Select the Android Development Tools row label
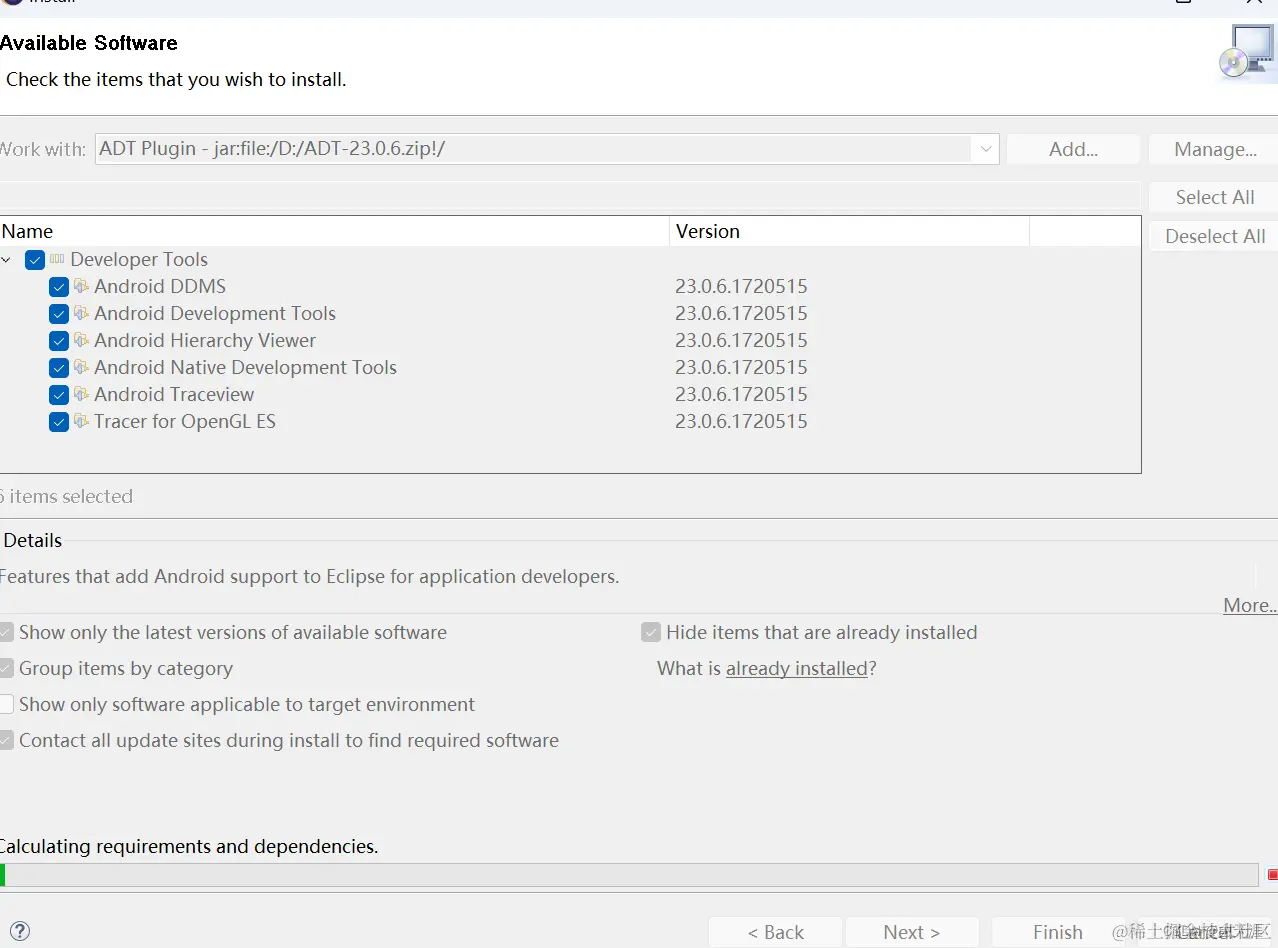This screenshot has height=948, width=1278. coord(215,314)
